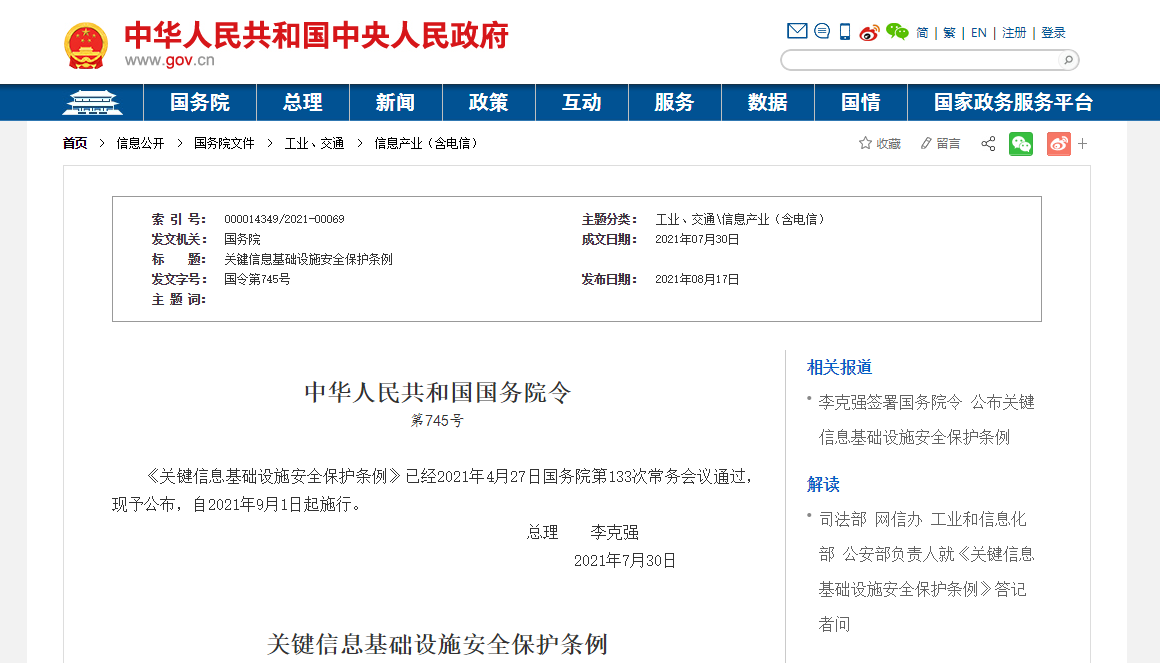
Task: Click the Great Hall home icon in navbar
Action: (x=93, y=103)
